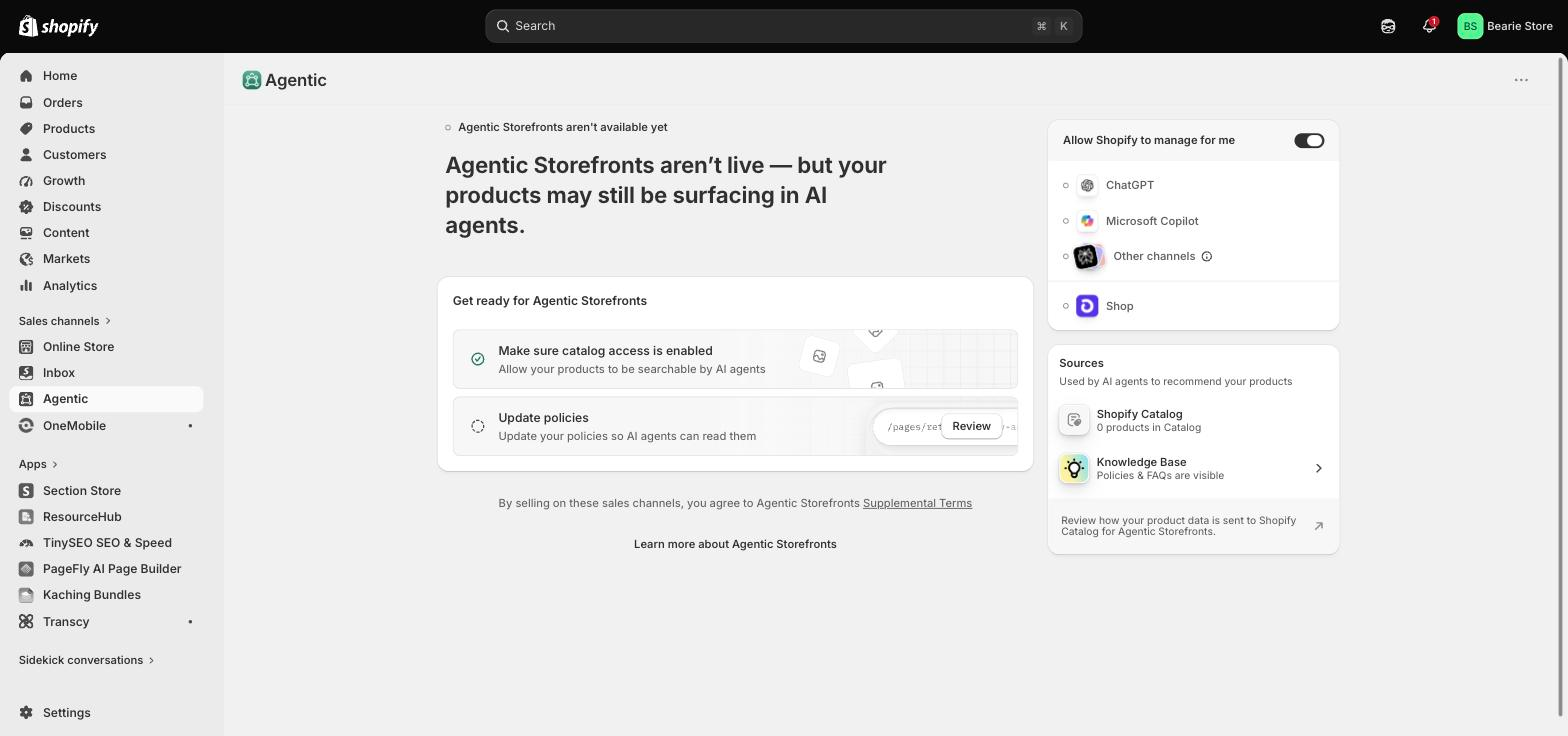Open the Supplemental Terms link
This screenshot has width=1568, height=736.
point(917,503)
